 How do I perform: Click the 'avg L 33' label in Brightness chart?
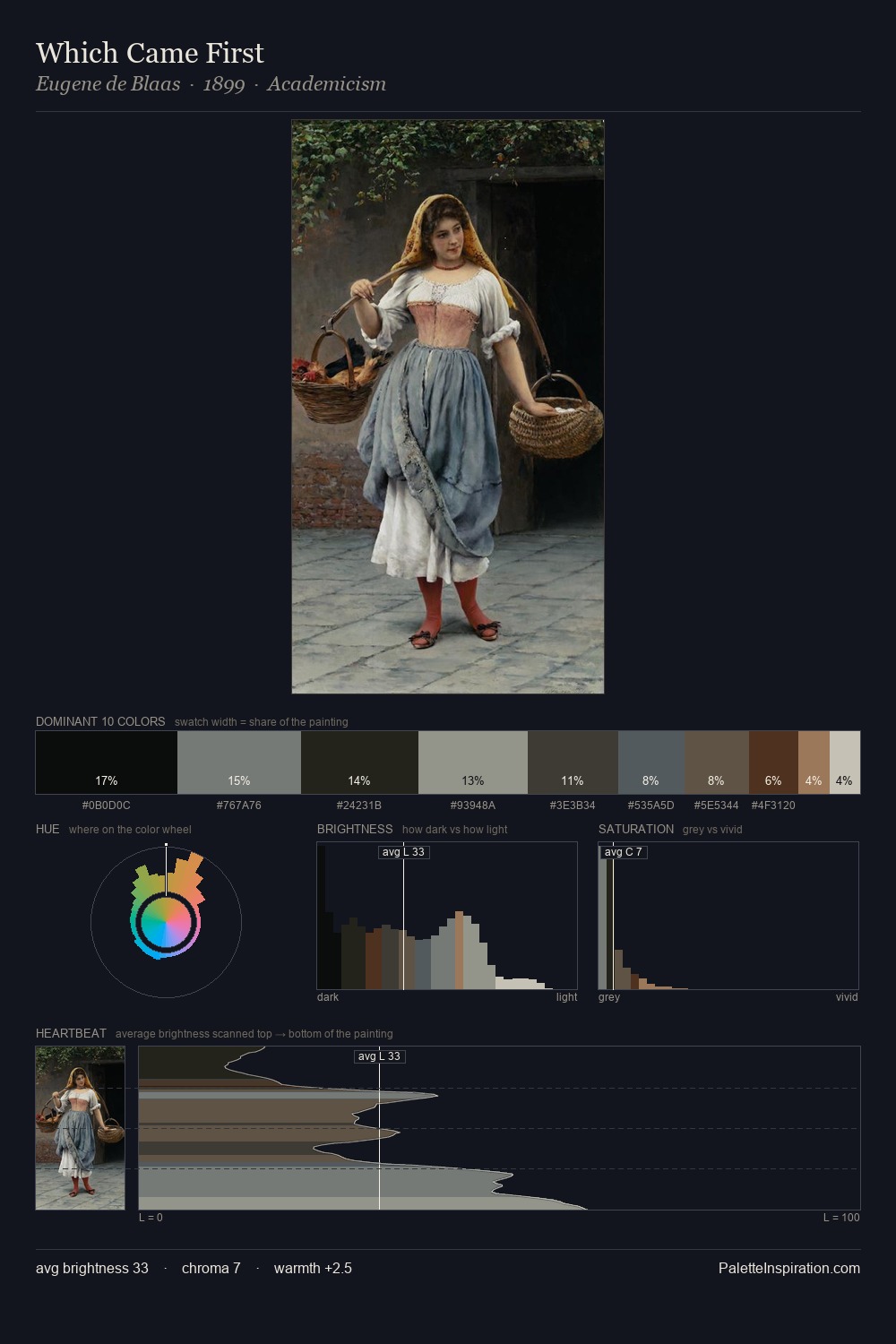(403, 852)
